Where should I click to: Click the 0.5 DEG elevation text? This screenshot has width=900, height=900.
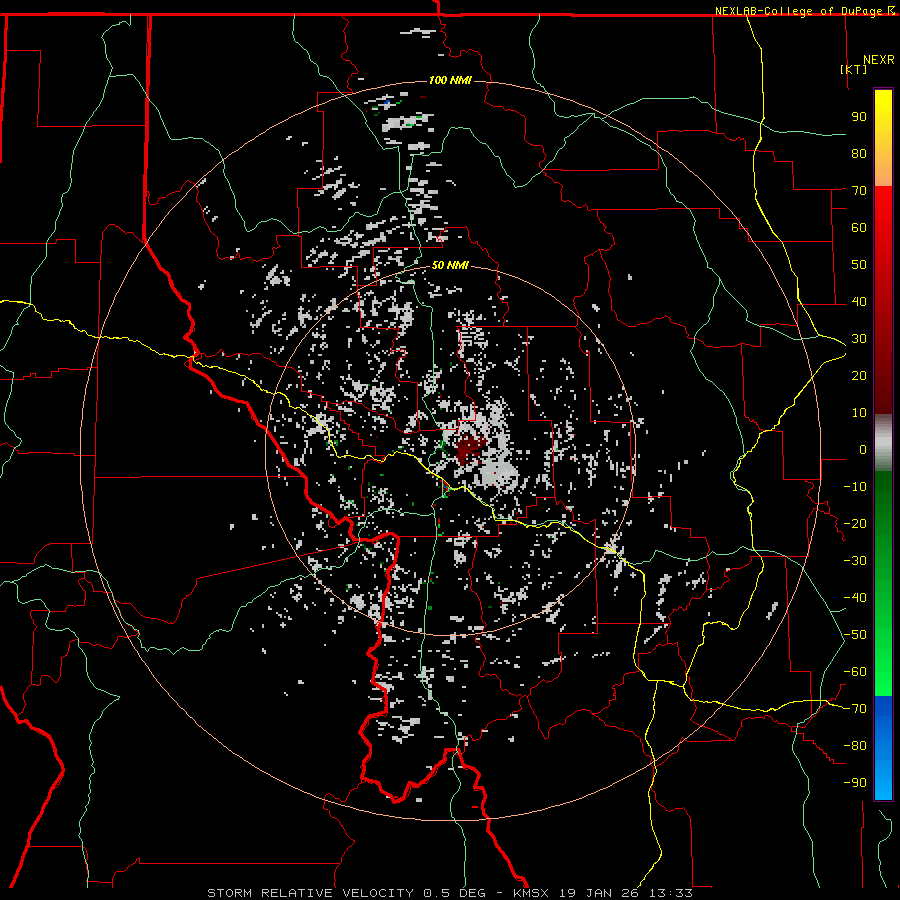[x=454, y=893]
